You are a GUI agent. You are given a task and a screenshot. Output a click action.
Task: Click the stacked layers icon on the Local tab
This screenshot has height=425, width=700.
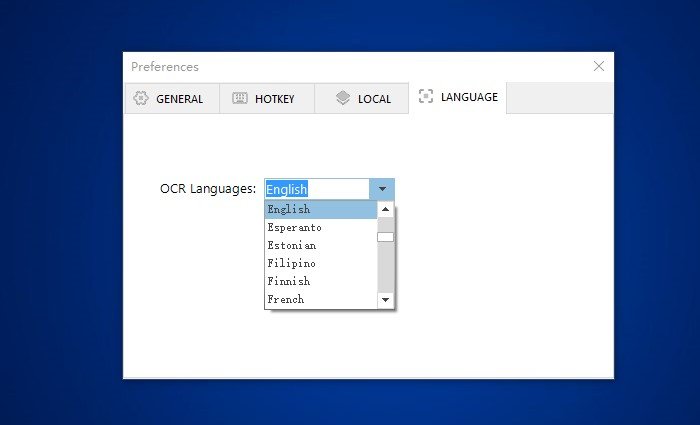pos(343,98)
